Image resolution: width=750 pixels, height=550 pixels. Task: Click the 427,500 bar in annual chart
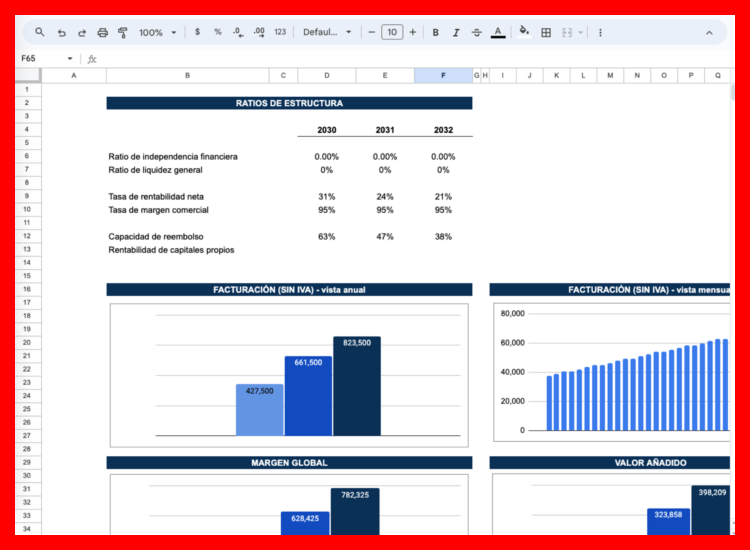(x=260, y=410)
